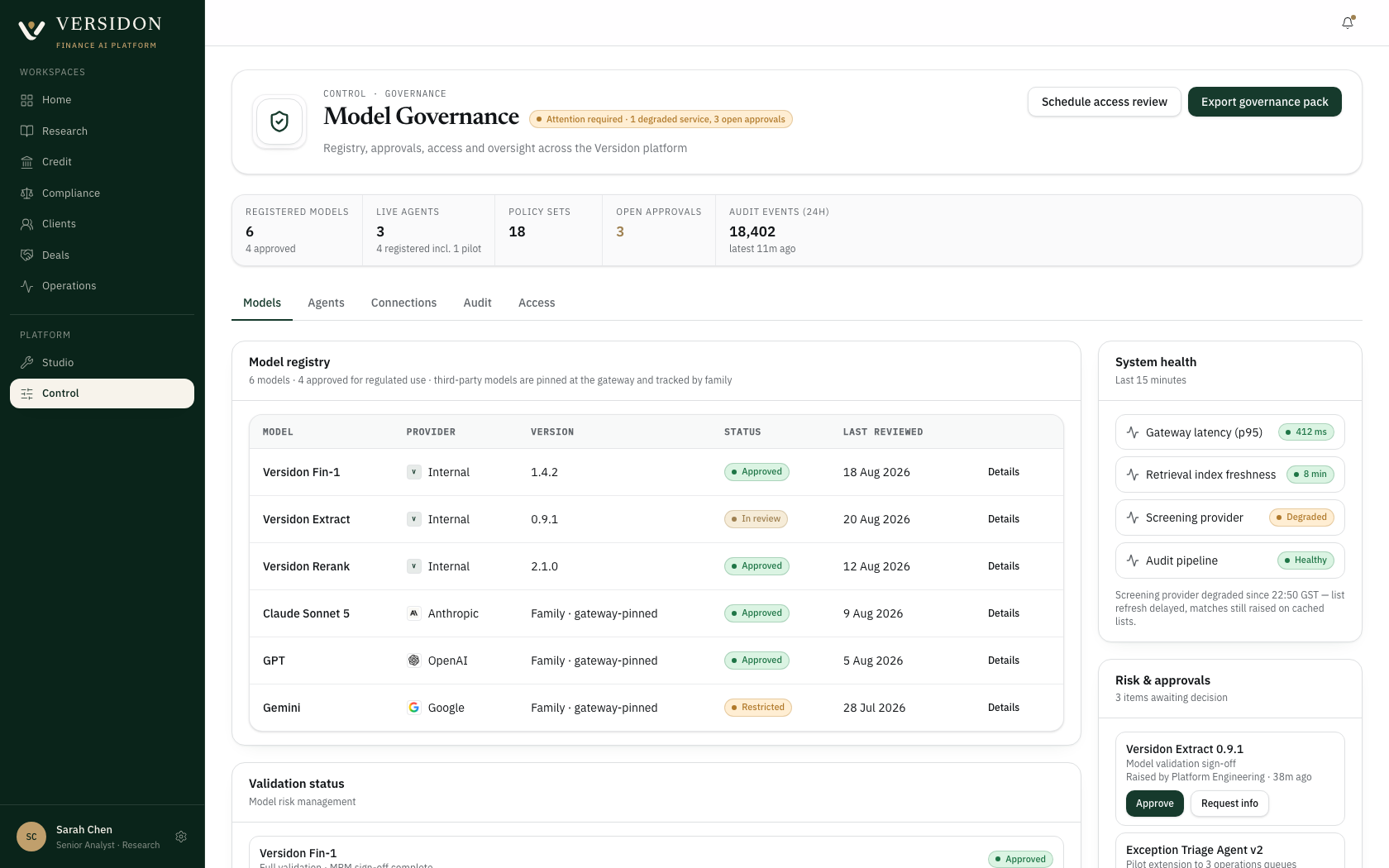Open the Studio platform section

click(x=102, y=363)
